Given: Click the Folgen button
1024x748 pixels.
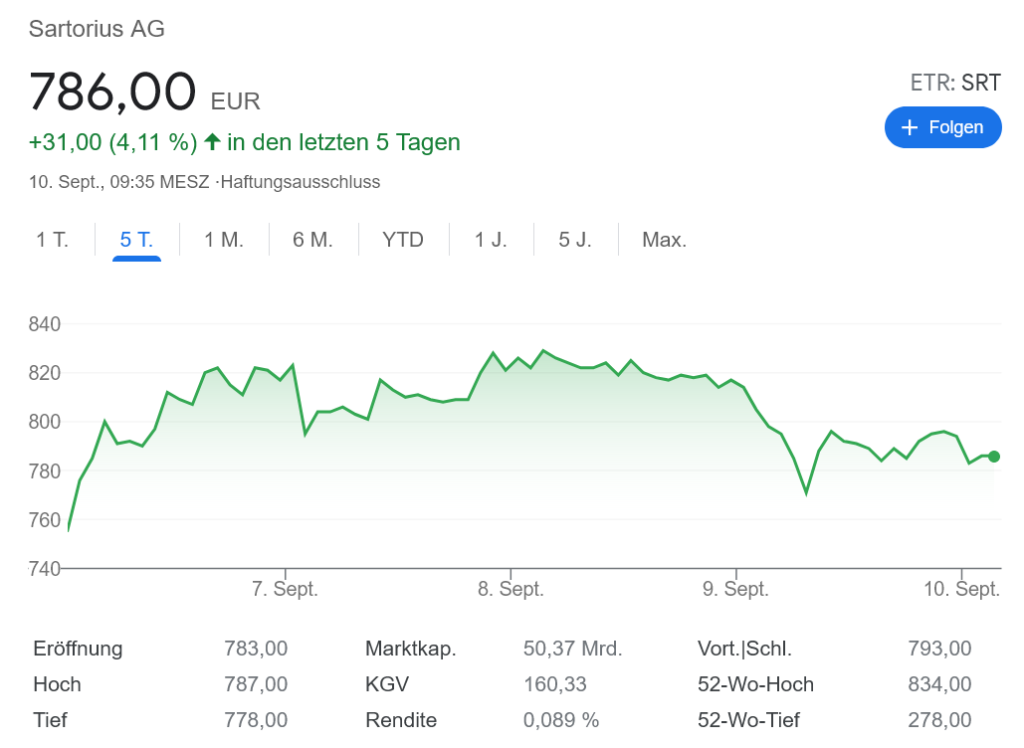Looking at the screenshot, I should tap(942, 127).
